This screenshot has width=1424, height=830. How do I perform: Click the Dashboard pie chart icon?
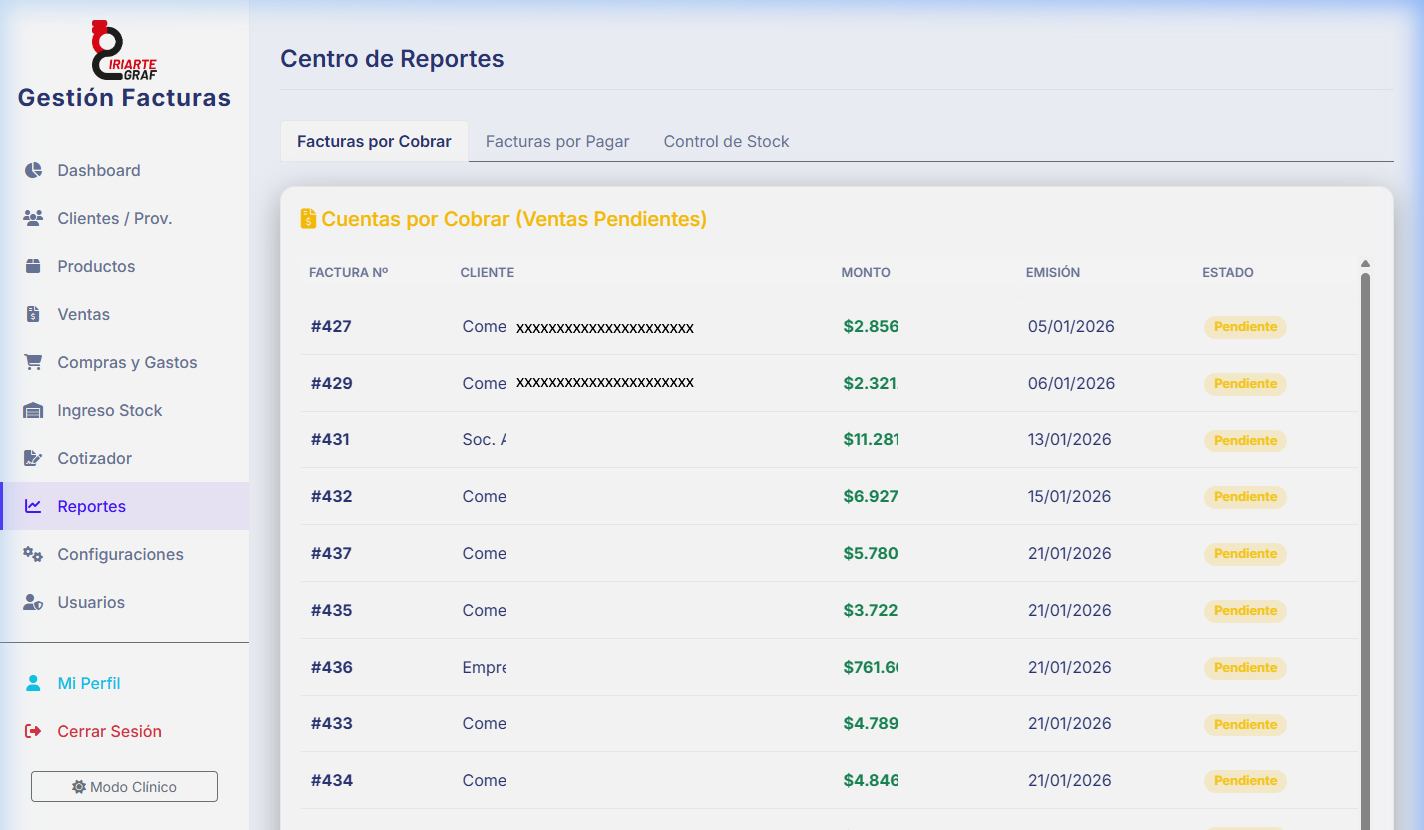click(x=33, y=170)
